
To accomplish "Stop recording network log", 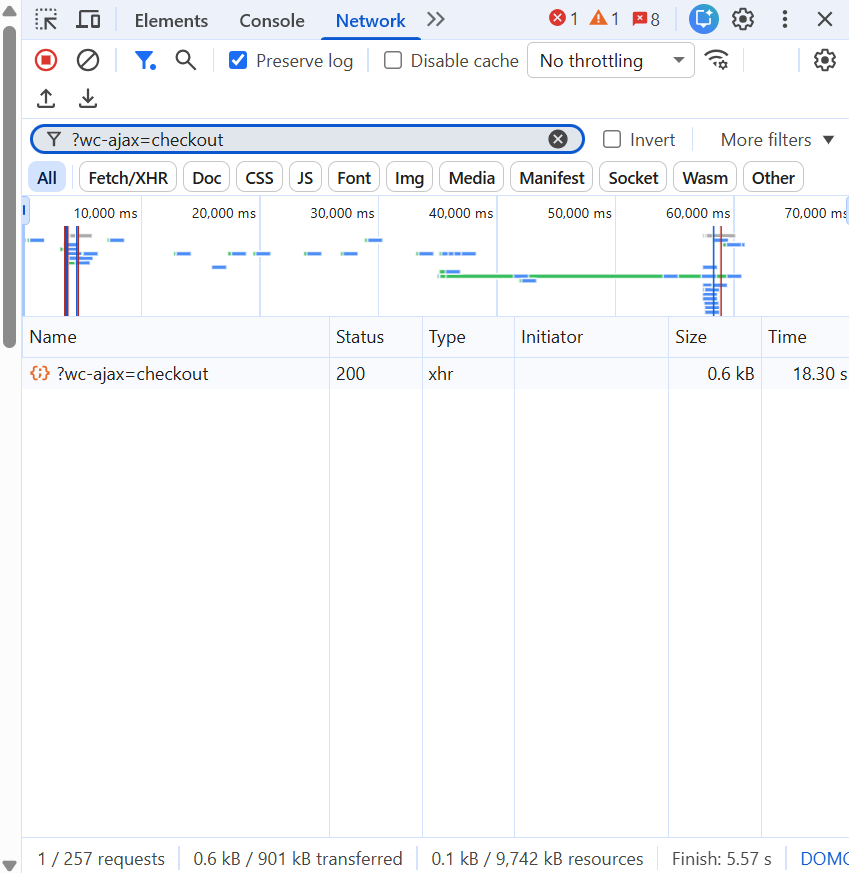I will [x=46, y=61].
